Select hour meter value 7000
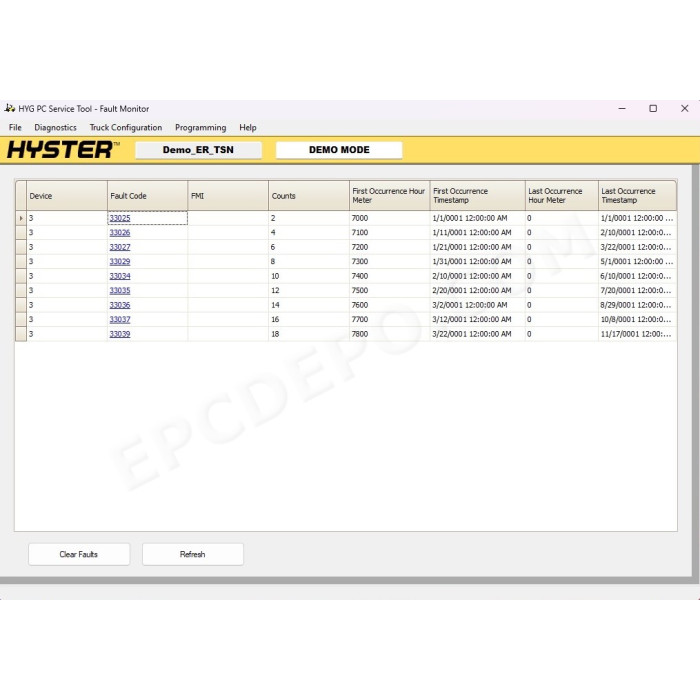This screenshot has width=700, height=700. click(390, 218)
